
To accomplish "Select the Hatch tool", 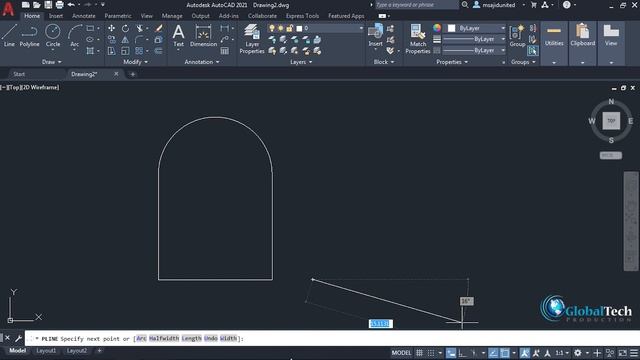I will 90,51.
